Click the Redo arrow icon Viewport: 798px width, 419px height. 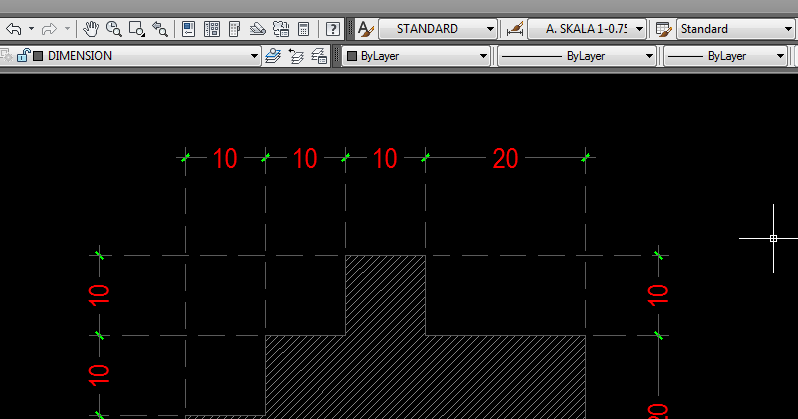click(49, 29)
